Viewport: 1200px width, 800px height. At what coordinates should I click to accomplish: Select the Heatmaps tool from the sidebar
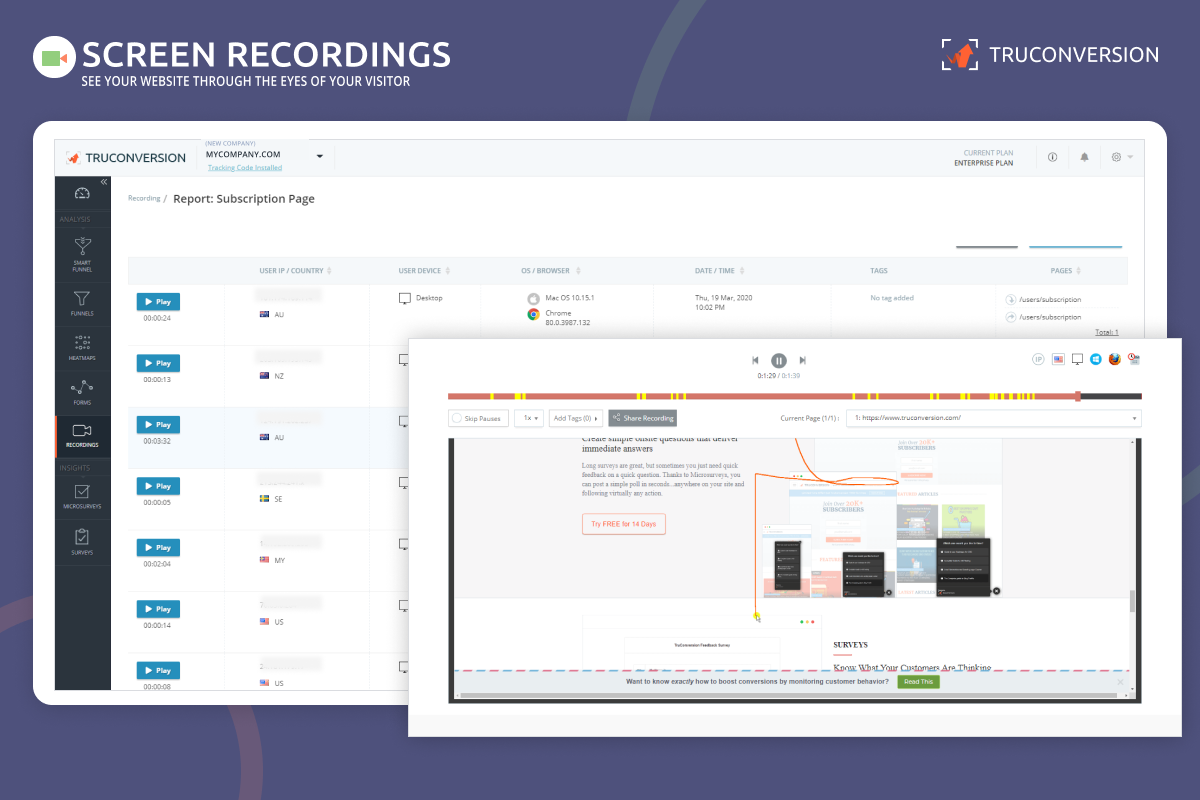pyautogui.click(x=83, y=346)
